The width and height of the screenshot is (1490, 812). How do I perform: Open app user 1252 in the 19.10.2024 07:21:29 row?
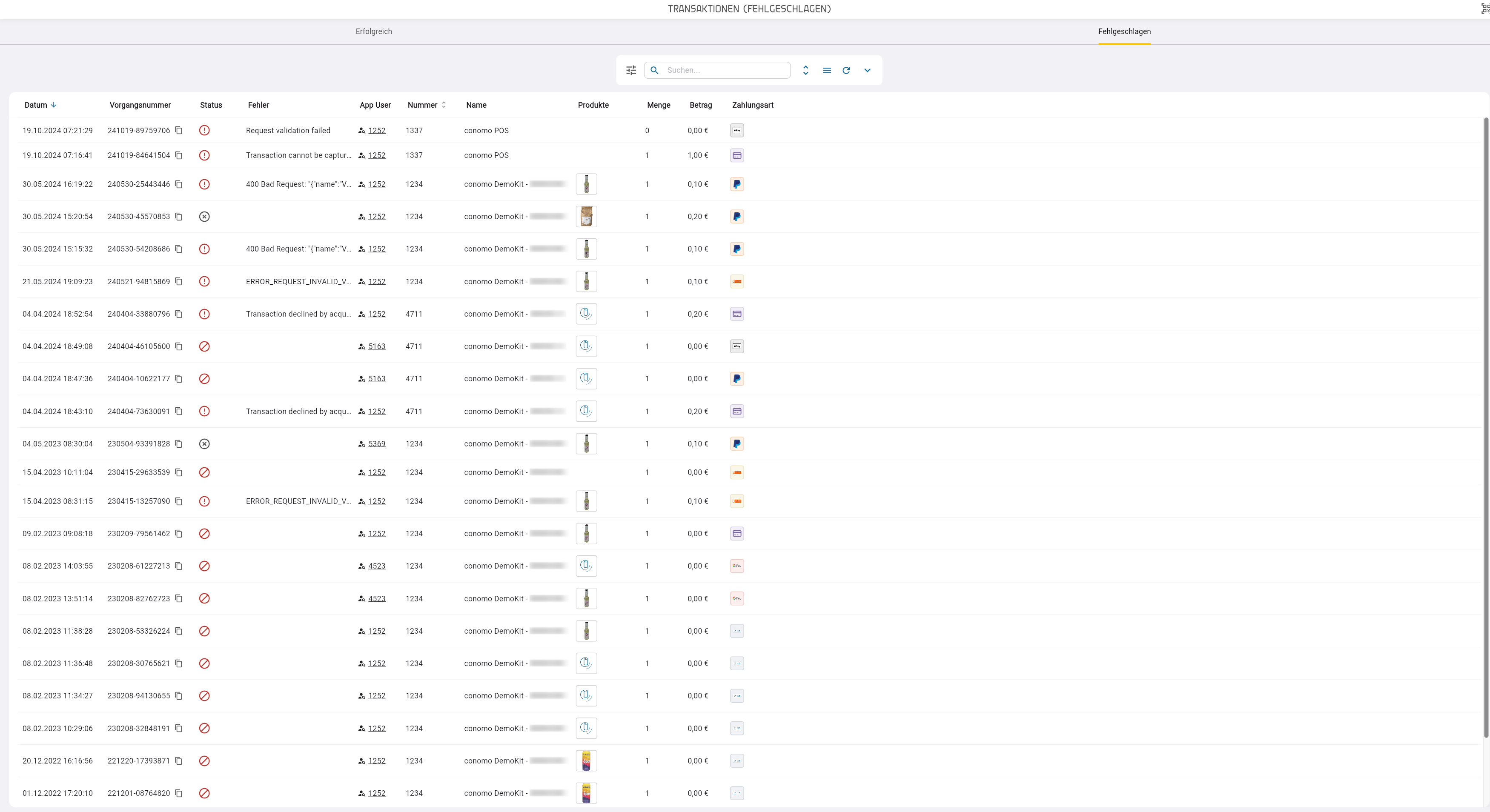[x=377, y=130]
